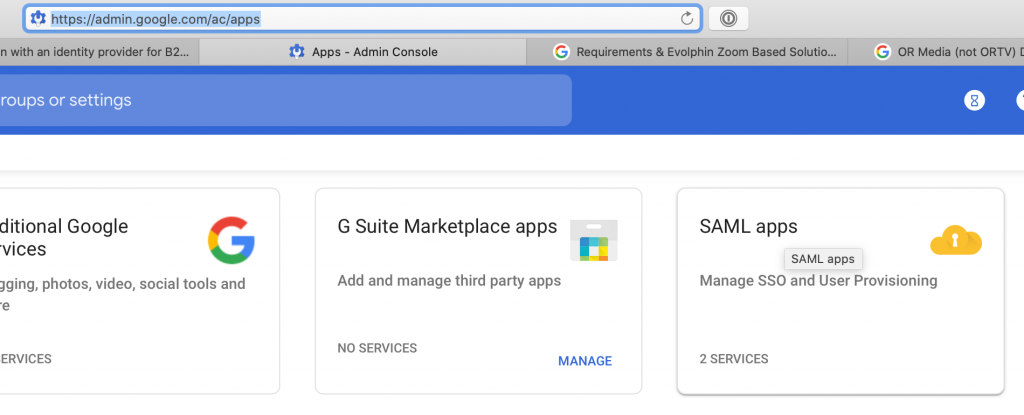Click the G Suite Marketplace apps title
This screenshot has width=1024, height=415.
[x=447, y=226]
